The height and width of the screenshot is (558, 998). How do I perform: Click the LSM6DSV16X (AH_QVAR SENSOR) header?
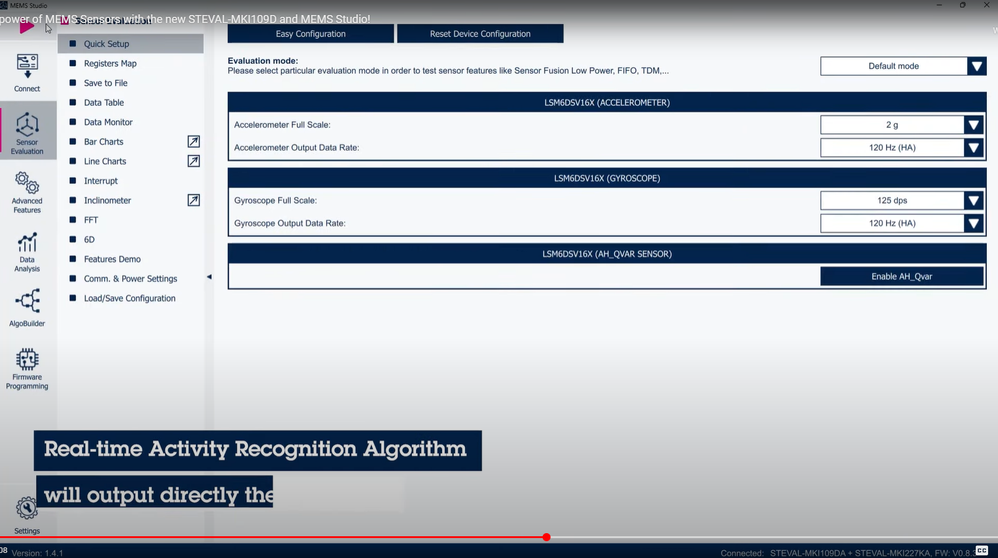(607, 254)
